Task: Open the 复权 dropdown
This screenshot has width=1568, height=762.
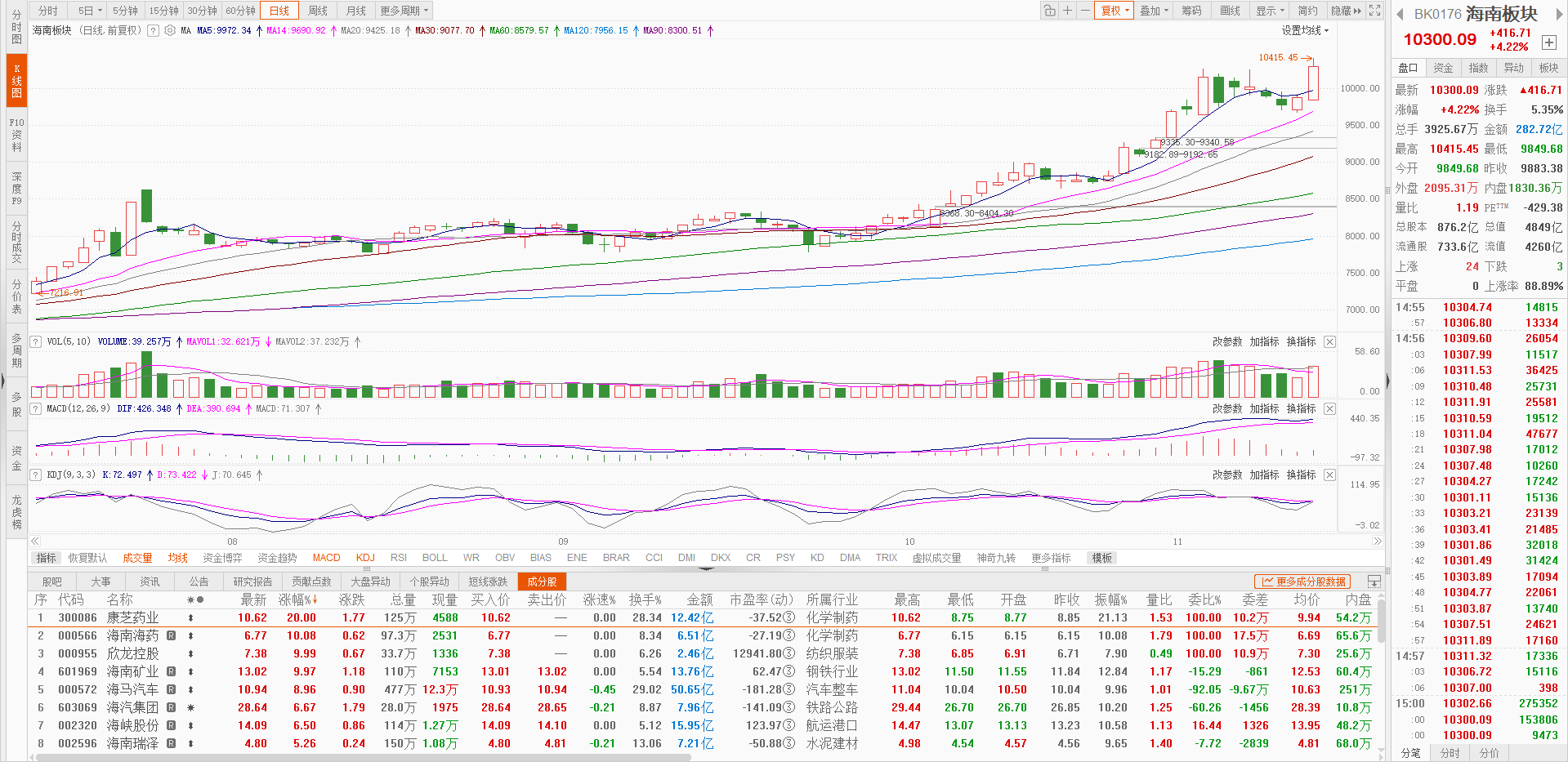Action: click(x=1115, y=11)
